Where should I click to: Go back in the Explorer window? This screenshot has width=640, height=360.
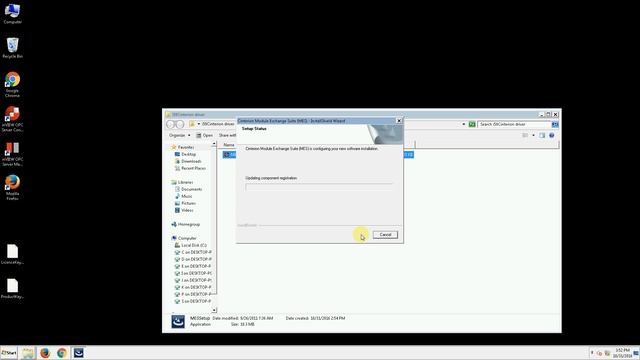pos(171,124)
